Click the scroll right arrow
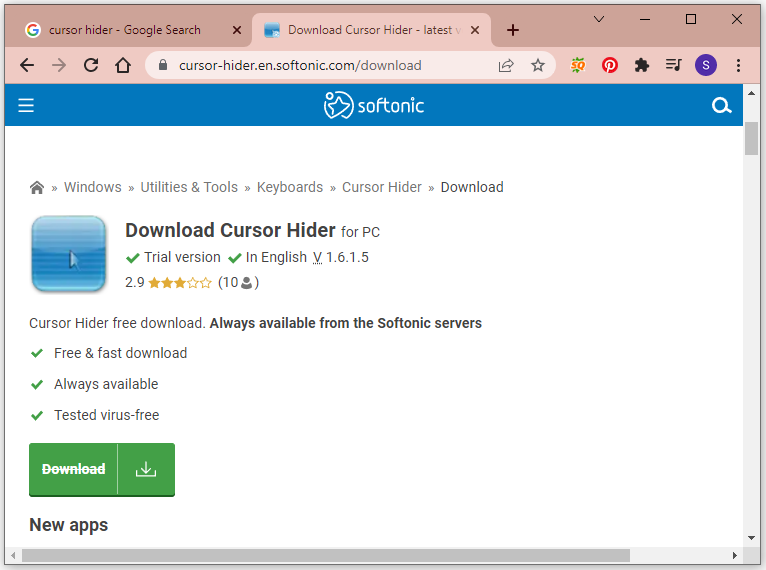Screen dimensions: 766x570 coord(734,555)
